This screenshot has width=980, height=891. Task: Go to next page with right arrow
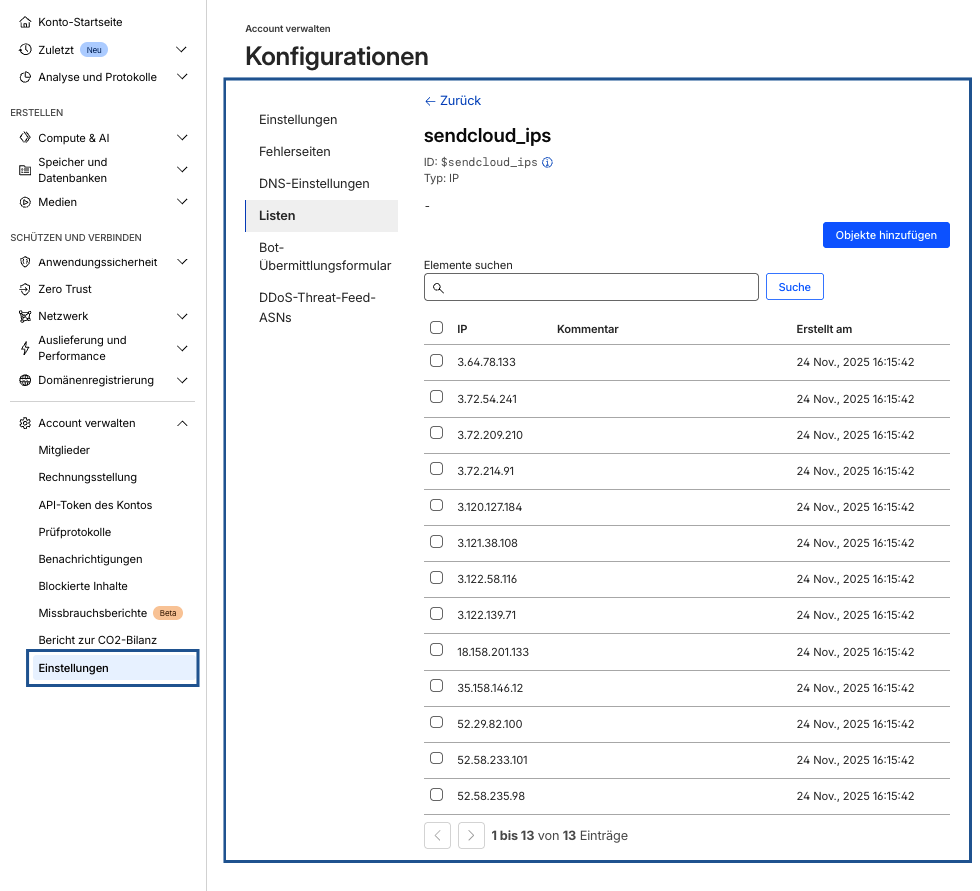[471, 835]
